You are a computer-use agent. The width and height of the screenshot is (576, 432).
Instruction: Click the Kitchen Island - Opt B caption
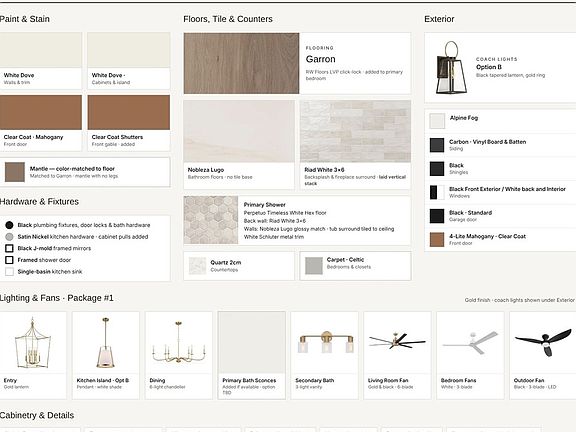point(103,380)
